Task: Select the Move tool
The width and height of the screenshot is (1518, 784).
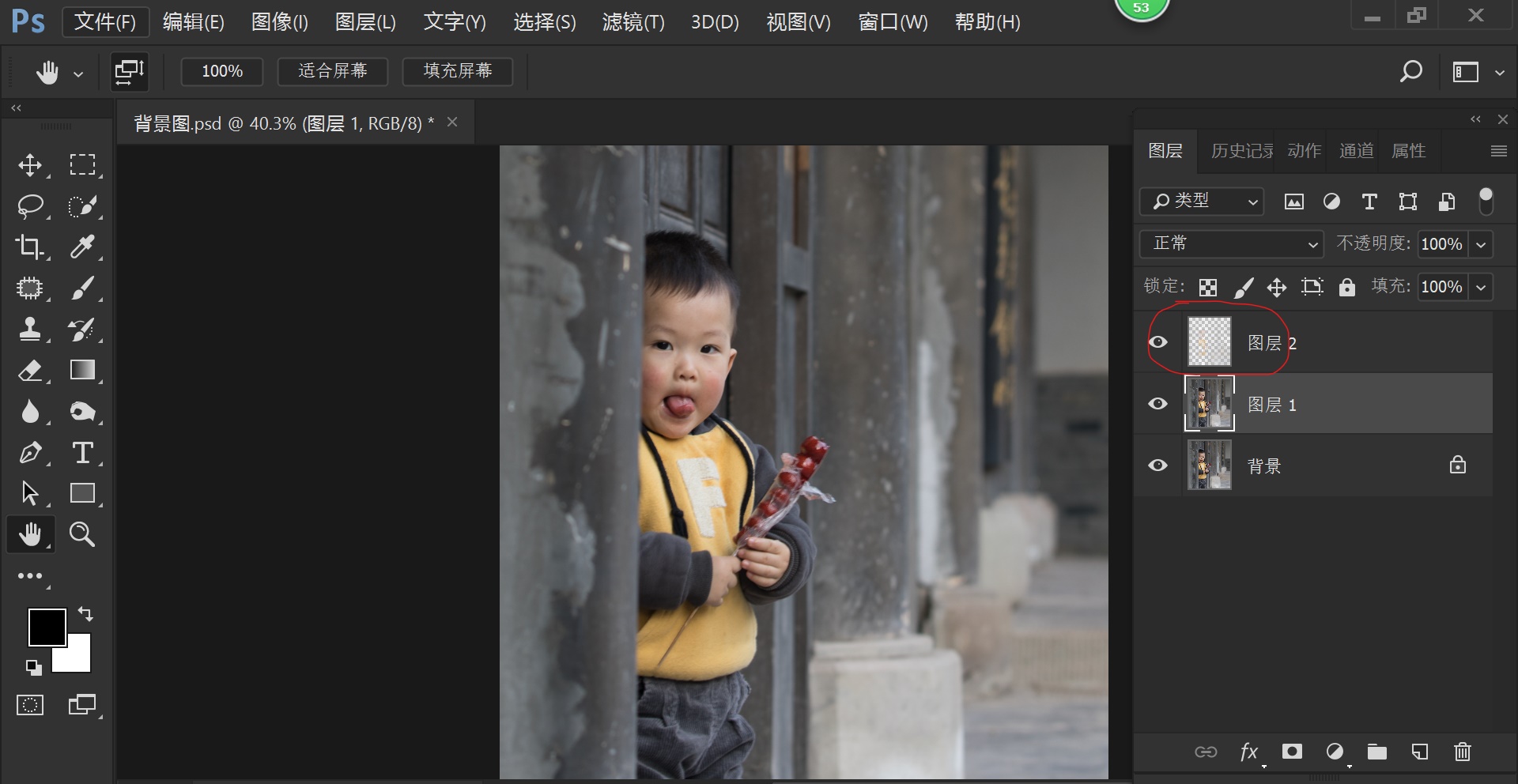Action: pyautogui.click(x=30, y=165)
